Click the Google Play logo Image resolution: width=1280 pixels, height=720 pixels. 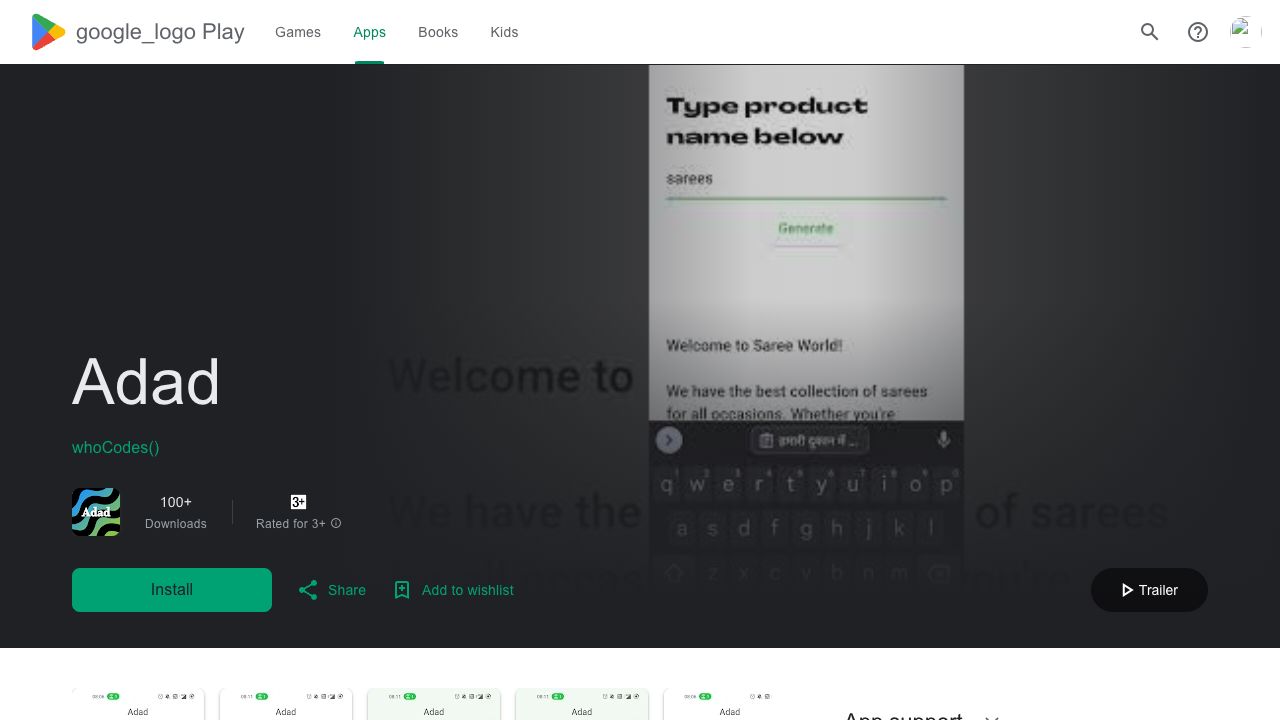click(x=48, y=32)
